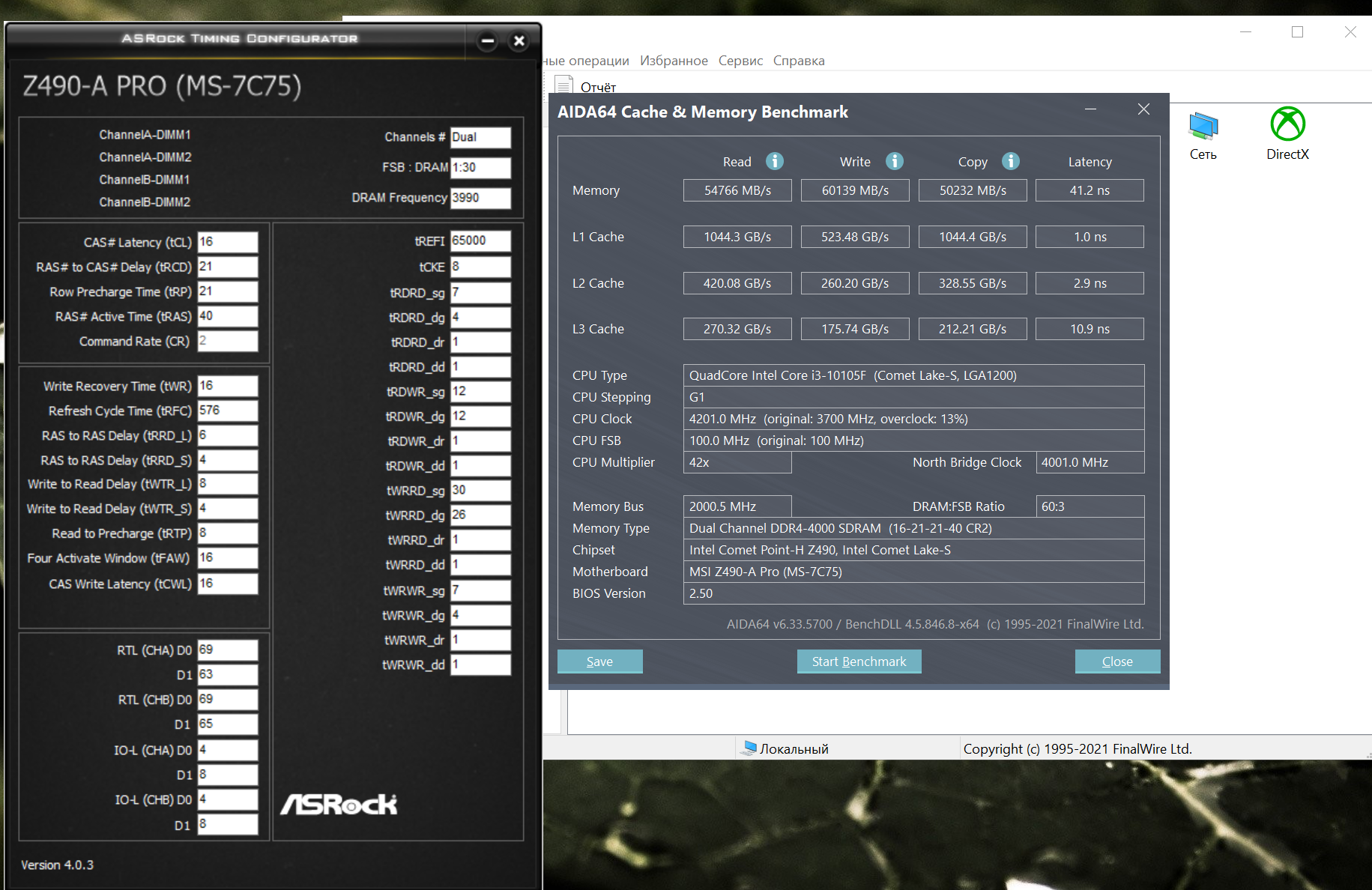Image resolution: width=1372 pixels, height=890 pixels.
Task: Click the CPU Clock value field
Action: coord(913,419)
